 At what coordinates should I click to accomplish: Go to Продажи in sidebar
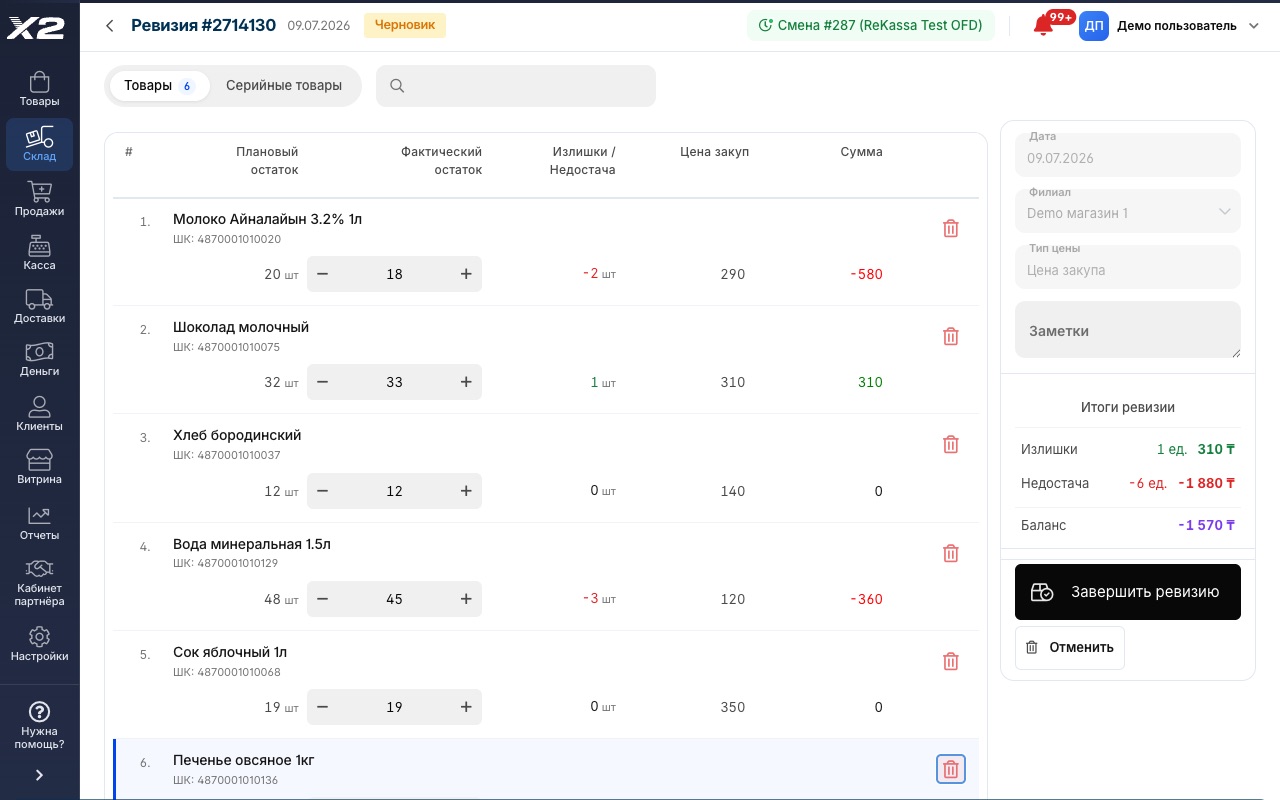coord(39,199)
